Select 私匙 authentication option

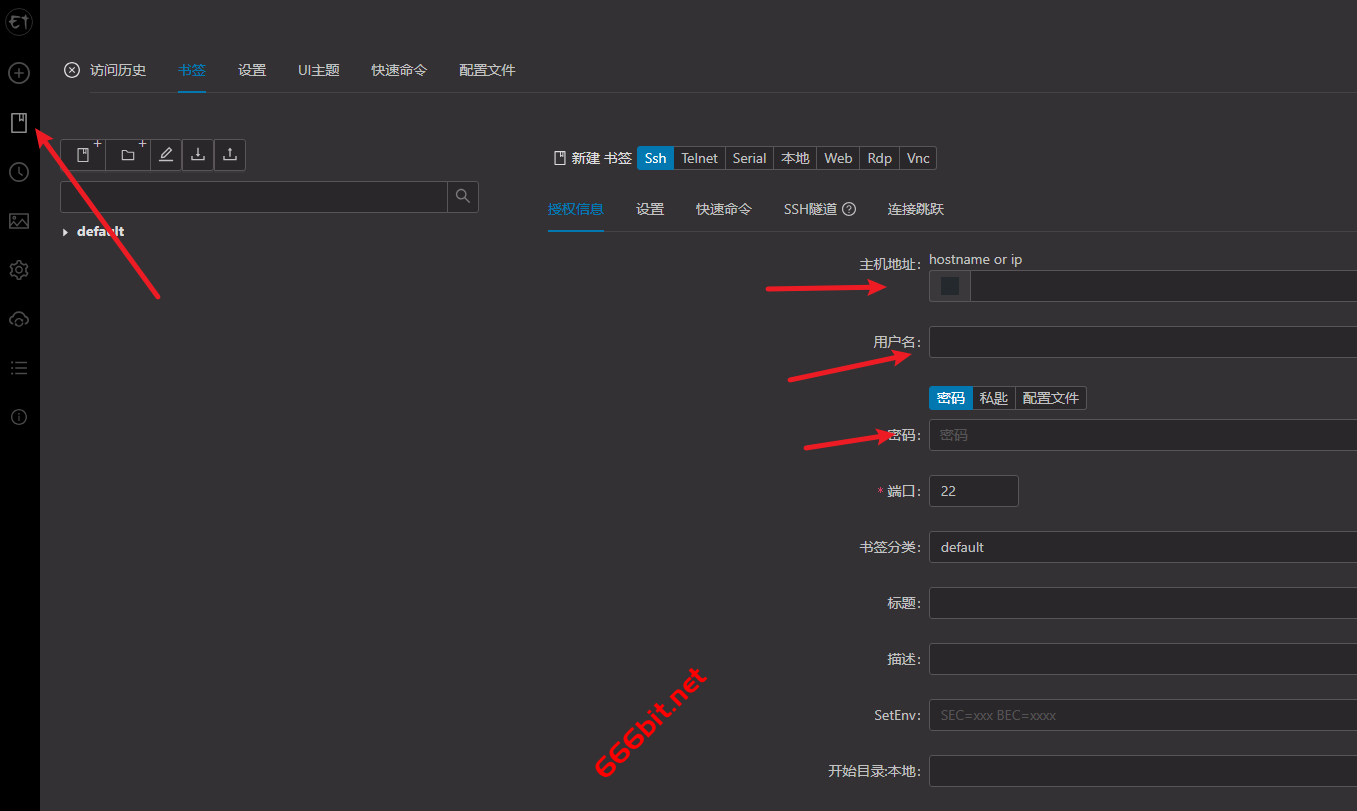(x=993, y=398)
